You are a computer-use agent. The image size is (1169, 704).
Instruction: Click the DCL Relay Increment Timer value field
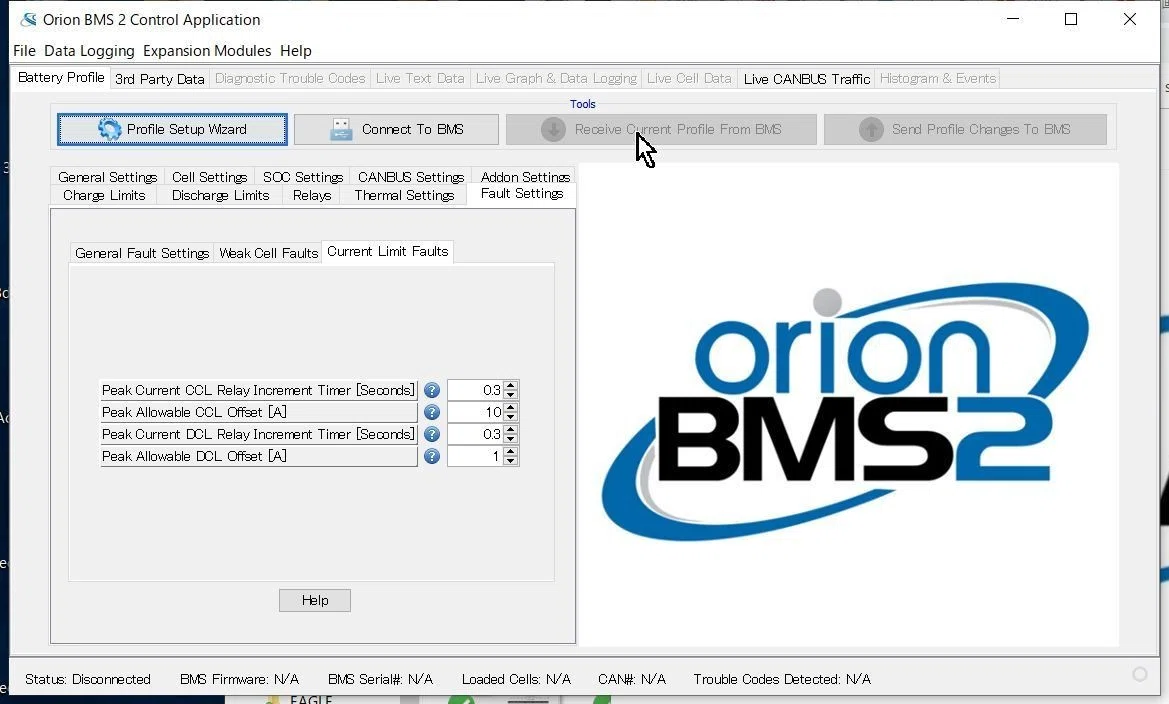pyautogui.click(x=476, y=434)
